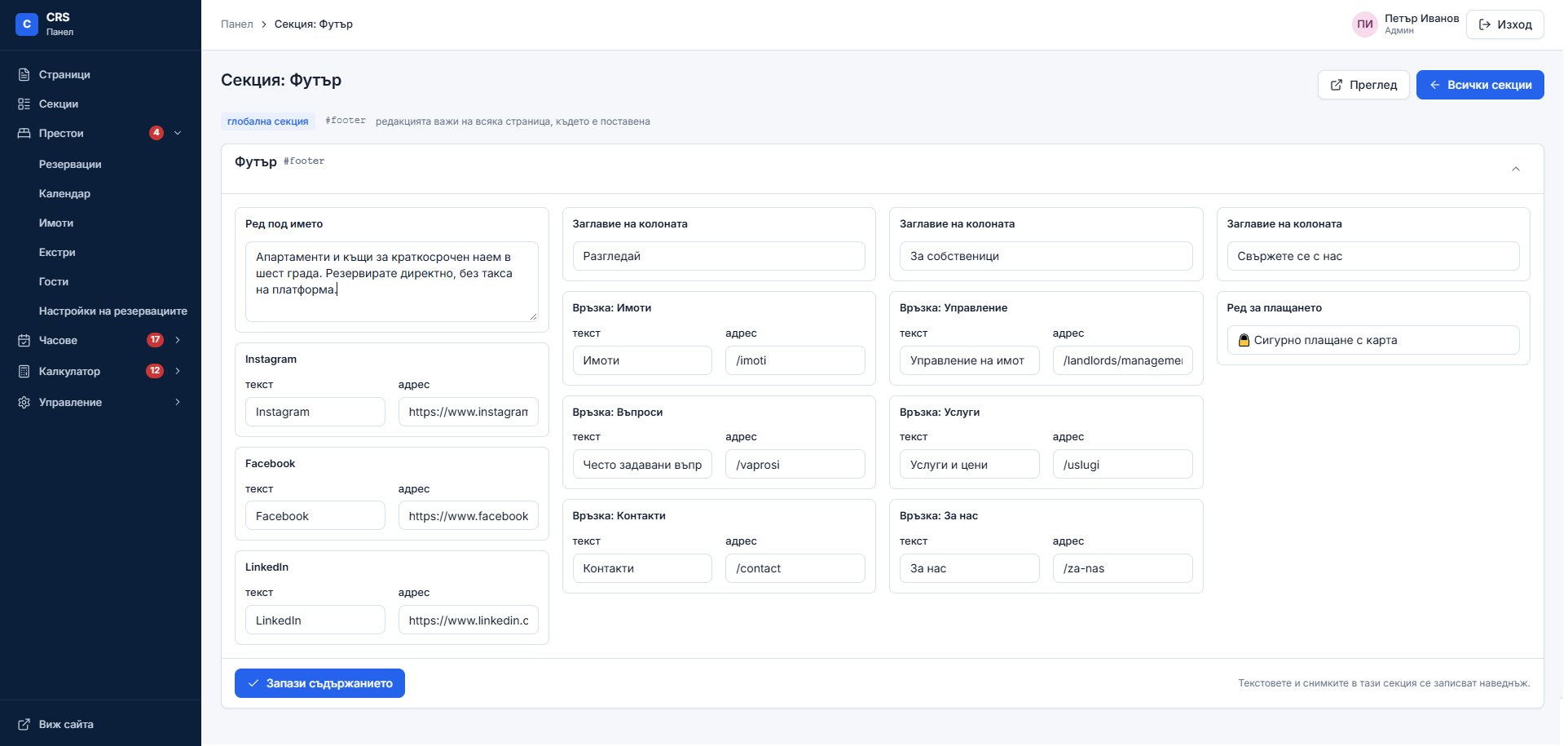Open the Секции sidebar icon
Viewport: 1568px width, 746px height.
(24, 104)
